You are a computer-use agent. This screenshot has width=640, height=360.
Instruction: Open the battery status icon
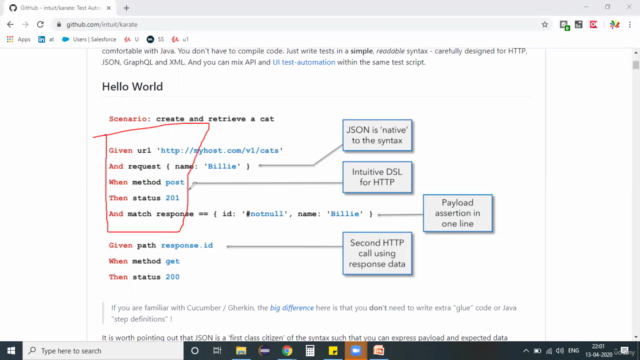click(x=538, y=351)
